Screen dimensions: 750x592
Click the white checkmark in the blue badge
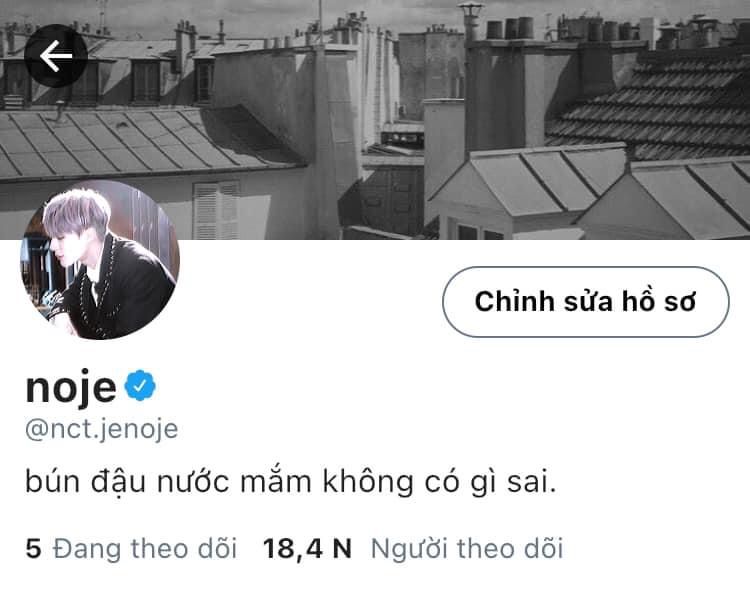[140, 385]
